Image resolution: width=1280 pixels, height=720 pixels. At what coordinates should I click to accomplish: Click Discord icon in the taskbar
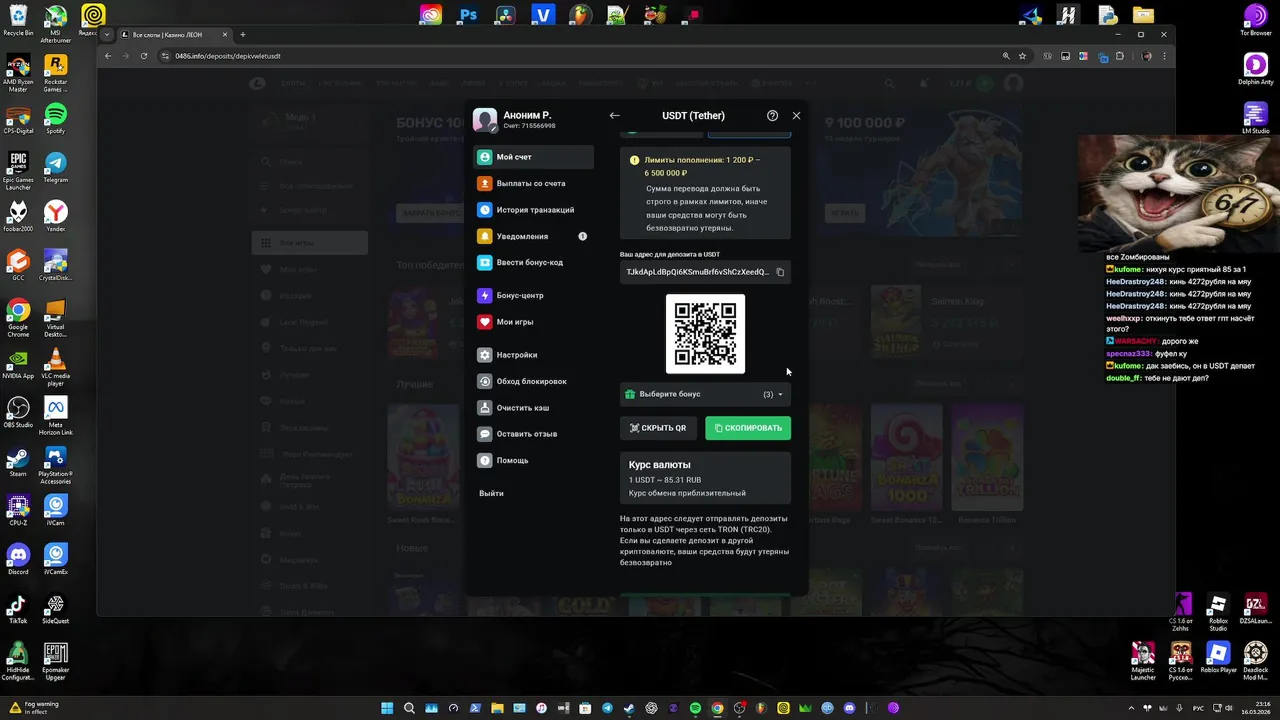(x=849, y=708)
